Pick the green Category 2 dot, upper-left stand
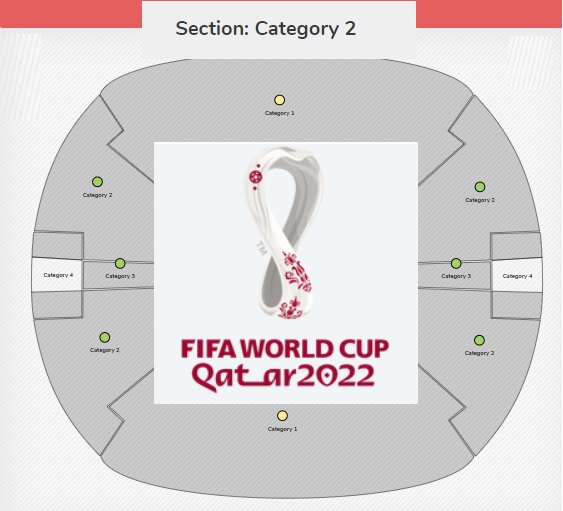The height and width of the screenshot is (511, 563). 97,182
